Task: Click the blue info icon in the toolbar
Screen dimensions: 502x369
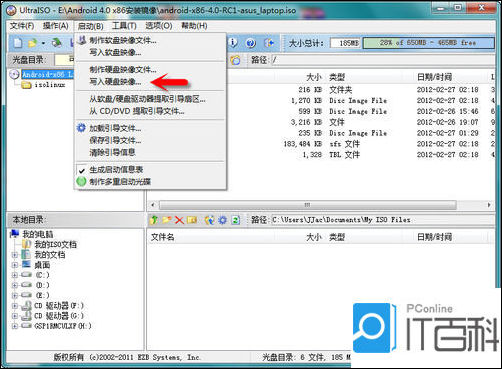Action: point(233,42)
